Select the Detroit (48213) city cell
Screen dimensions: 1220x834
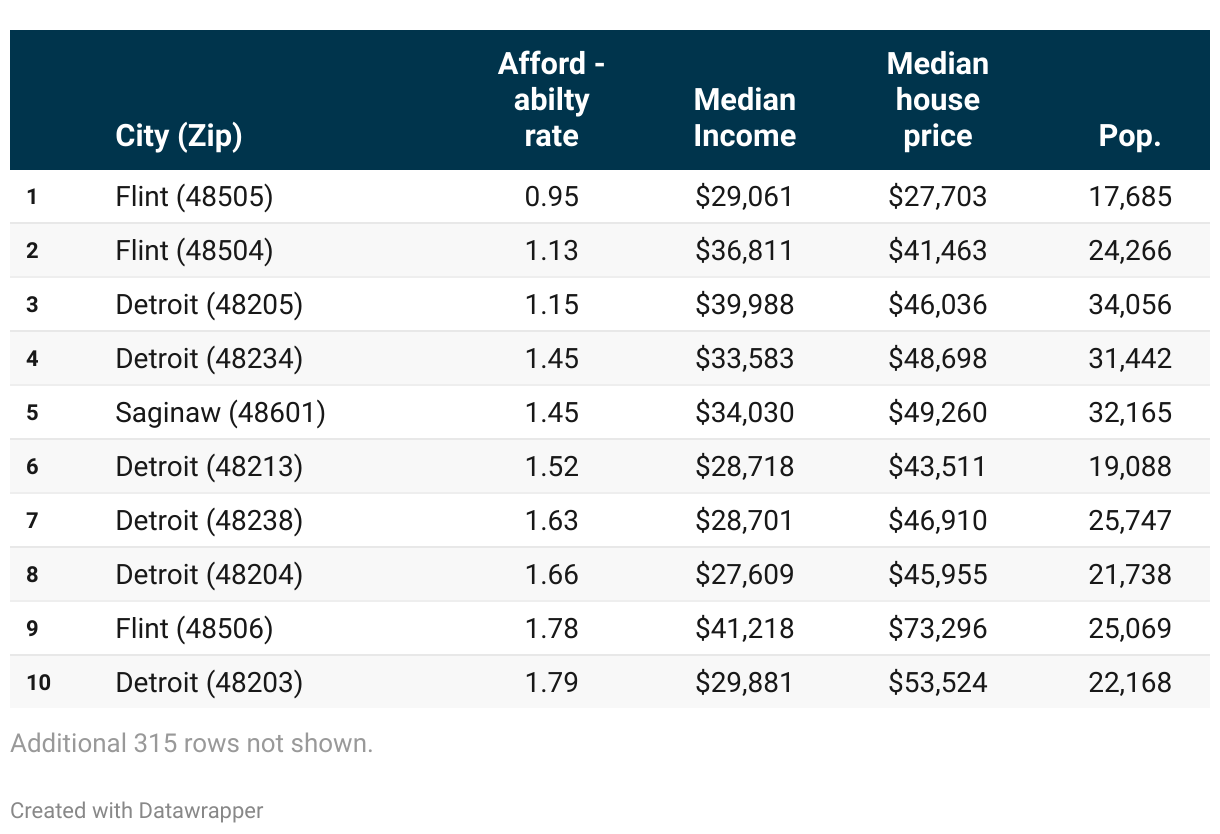pos(209,466)
